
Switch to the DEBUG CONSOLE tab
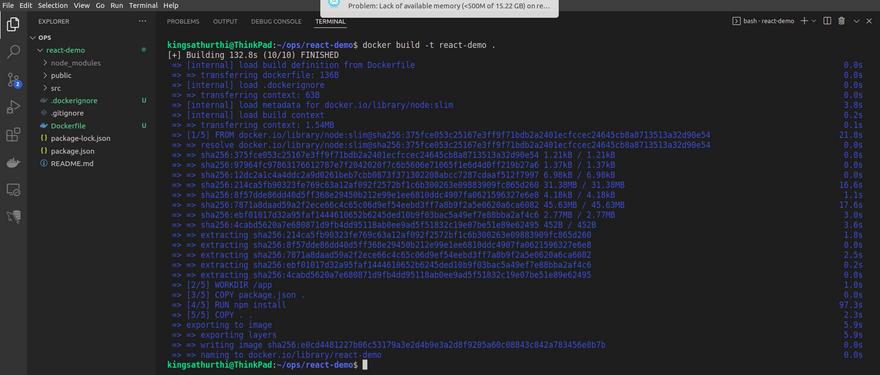pyautogui.click(x=276, y=21)
